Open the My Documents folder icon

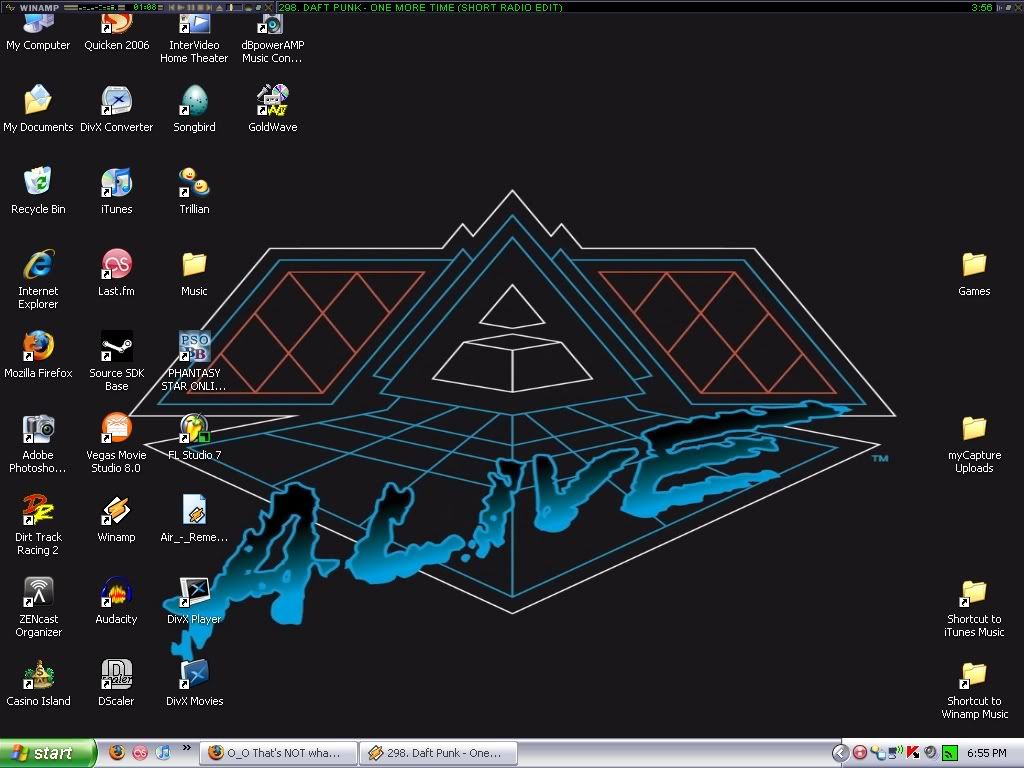[38, 108]
